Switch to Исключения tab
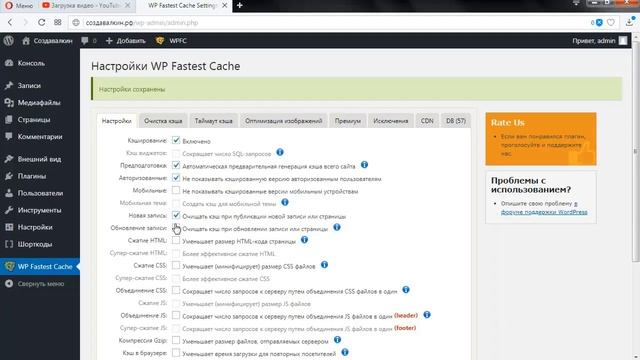This screenshot has height=360, width=640. 391,121
